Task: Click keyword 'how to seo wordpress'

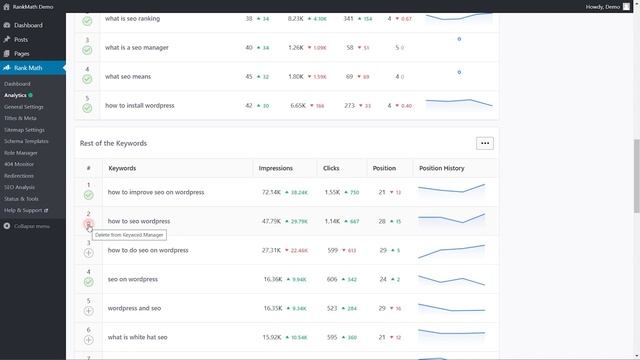Action: 139,221
